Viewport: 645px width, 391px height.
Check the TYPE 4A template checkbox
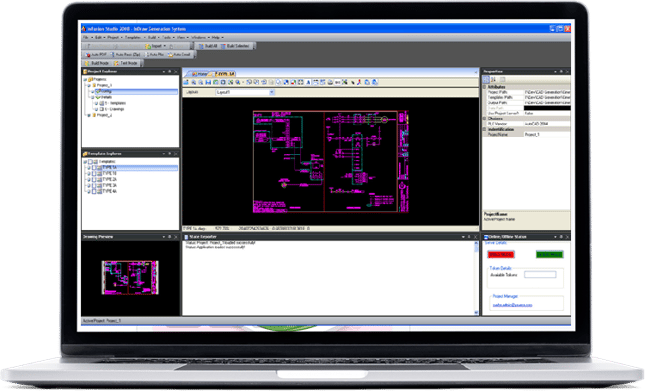[x=94, y=191]
